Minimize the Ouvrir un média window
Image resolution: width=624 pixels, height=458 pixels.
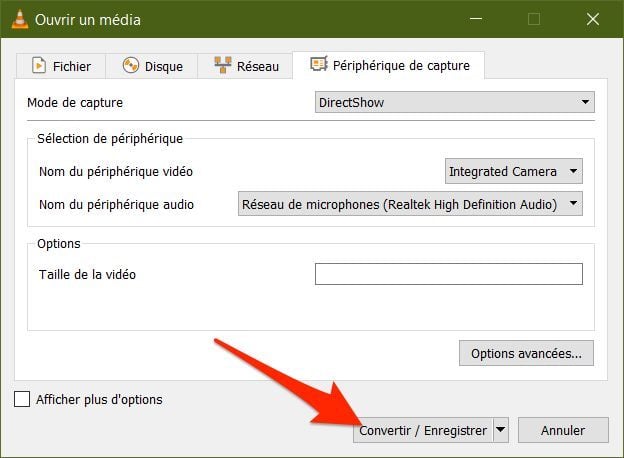tap(476, 19)
